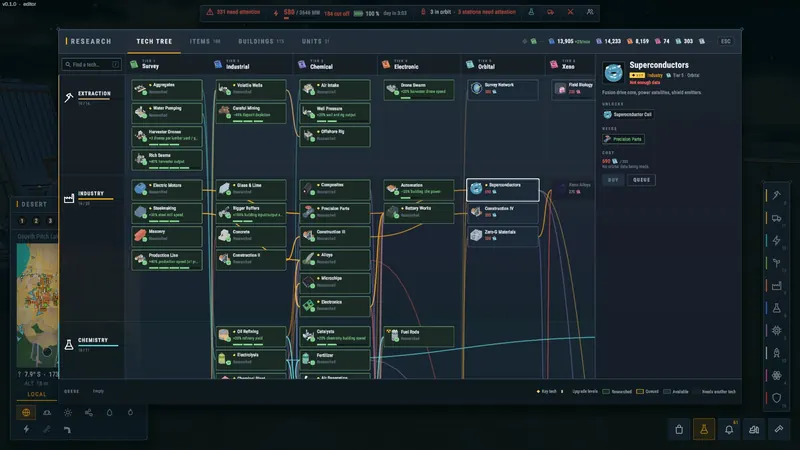Select the Automation tech node
The width and height of the screenshot is (800, 450).
(419, 189)
